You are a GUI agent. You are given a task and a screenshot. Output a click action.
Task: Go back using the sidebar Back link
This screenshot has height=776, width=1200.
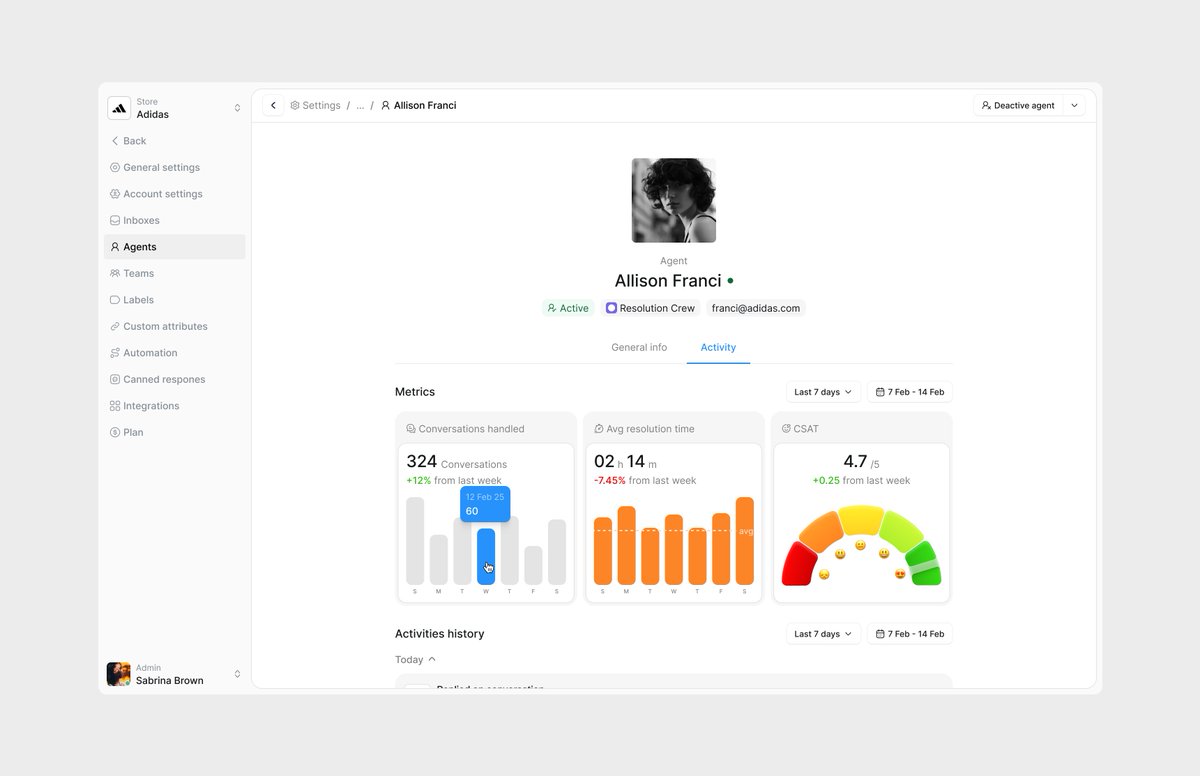(128, 141)
